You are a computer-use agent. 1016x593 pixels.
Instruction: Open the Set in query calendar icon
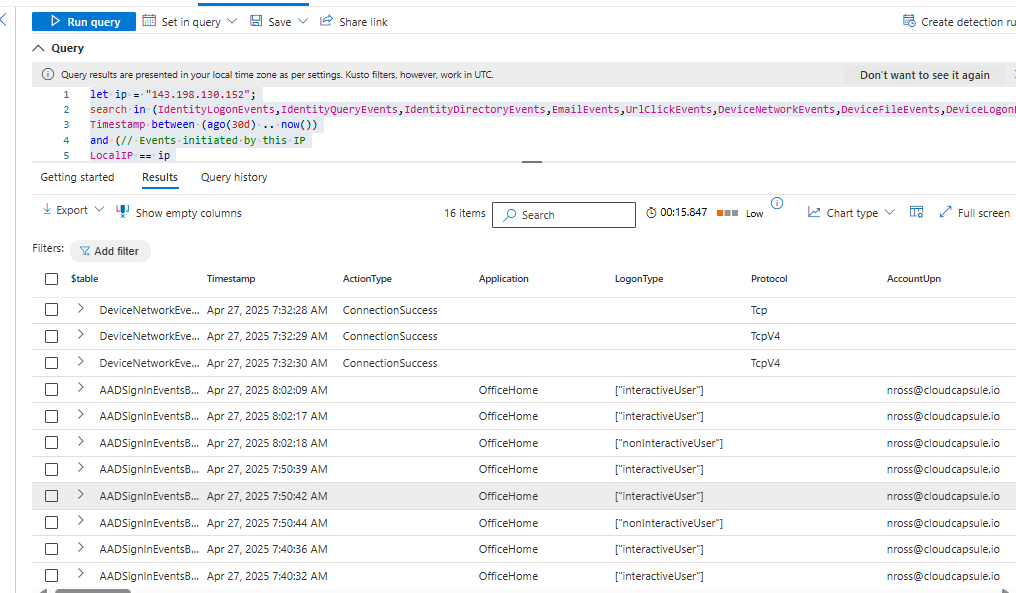pos(149,21)
